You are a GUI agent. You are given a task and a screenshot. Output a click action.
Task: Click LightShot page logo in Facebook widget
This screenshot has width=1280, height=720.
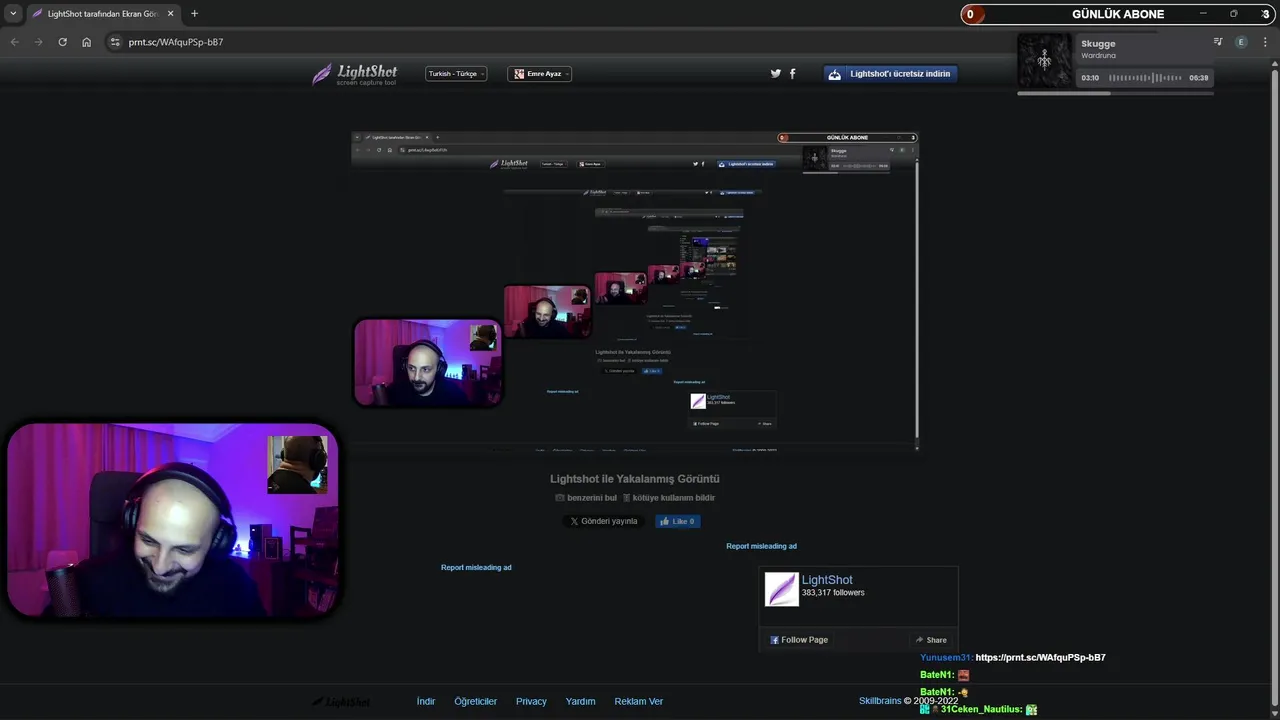coord(782,590)
